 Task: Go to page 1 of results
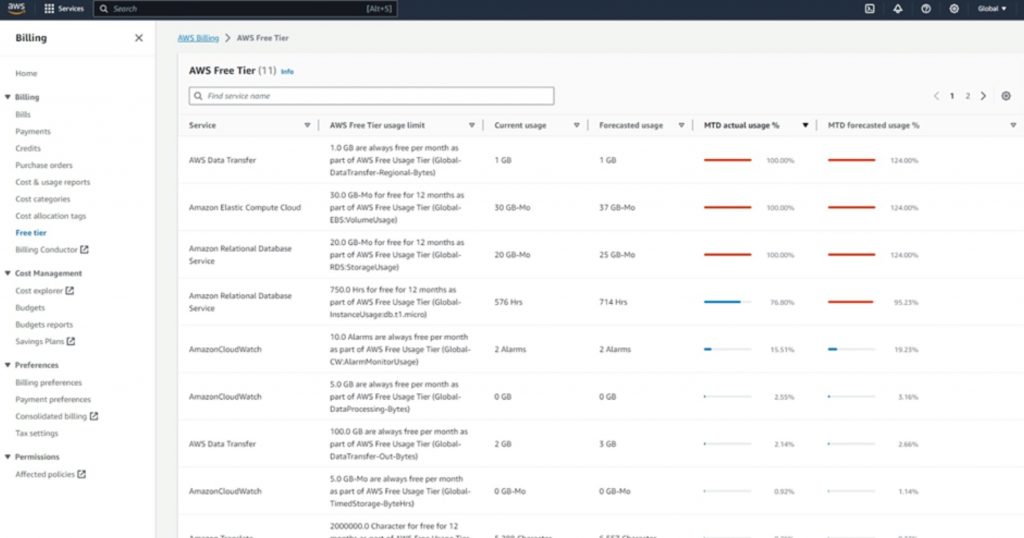952,96
